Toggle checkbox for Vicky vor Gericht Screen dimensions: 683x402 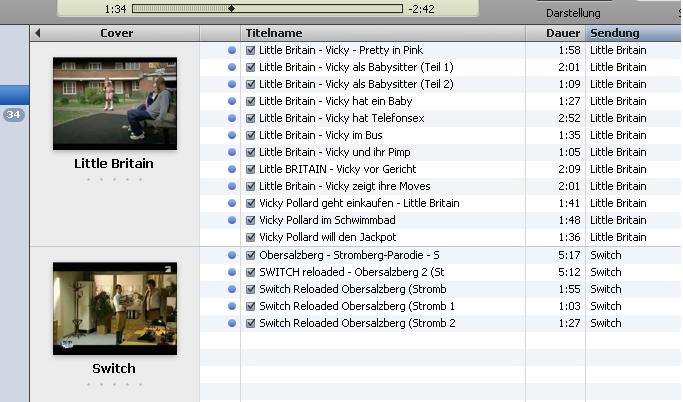[250, 169]
